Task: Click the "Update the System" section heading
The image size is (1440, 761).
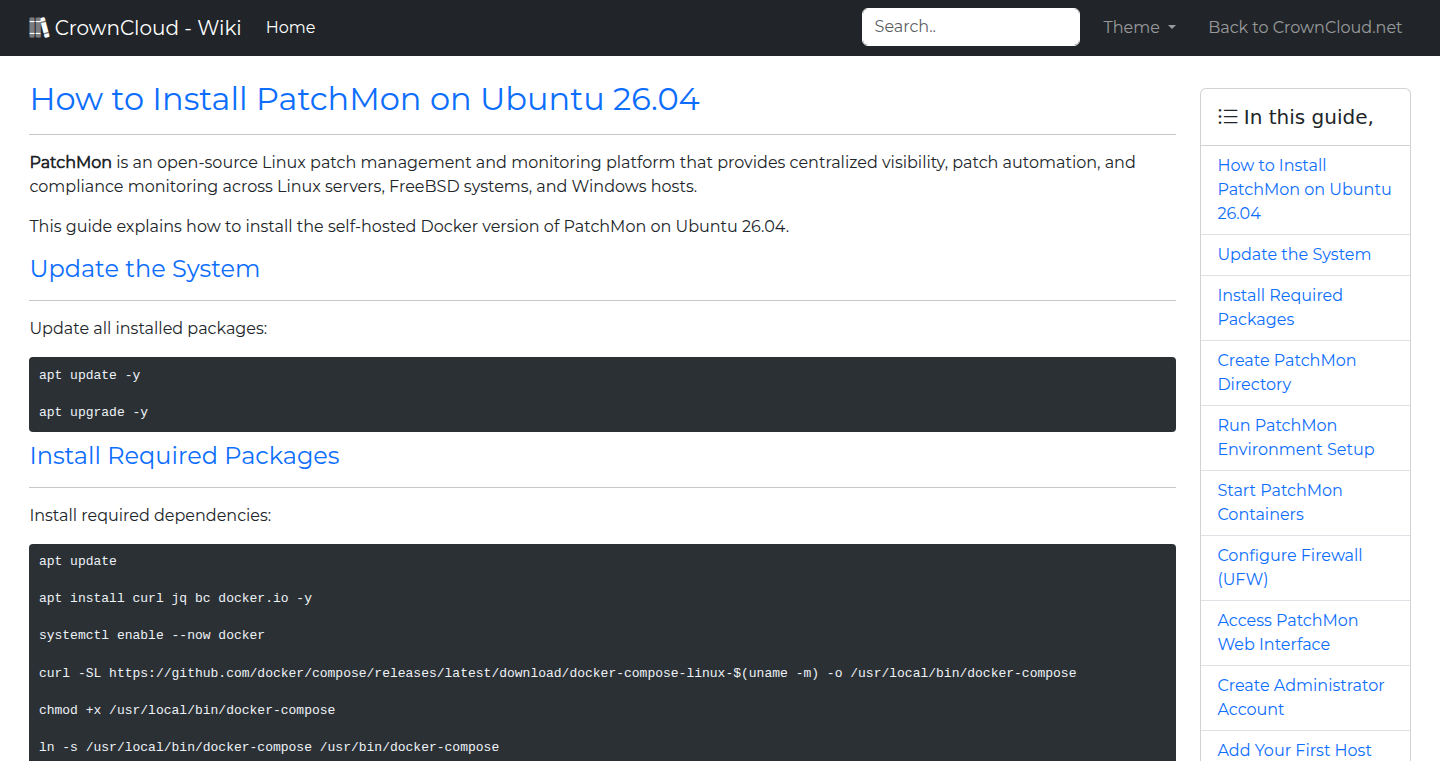Action: click(x=145, y=268)
